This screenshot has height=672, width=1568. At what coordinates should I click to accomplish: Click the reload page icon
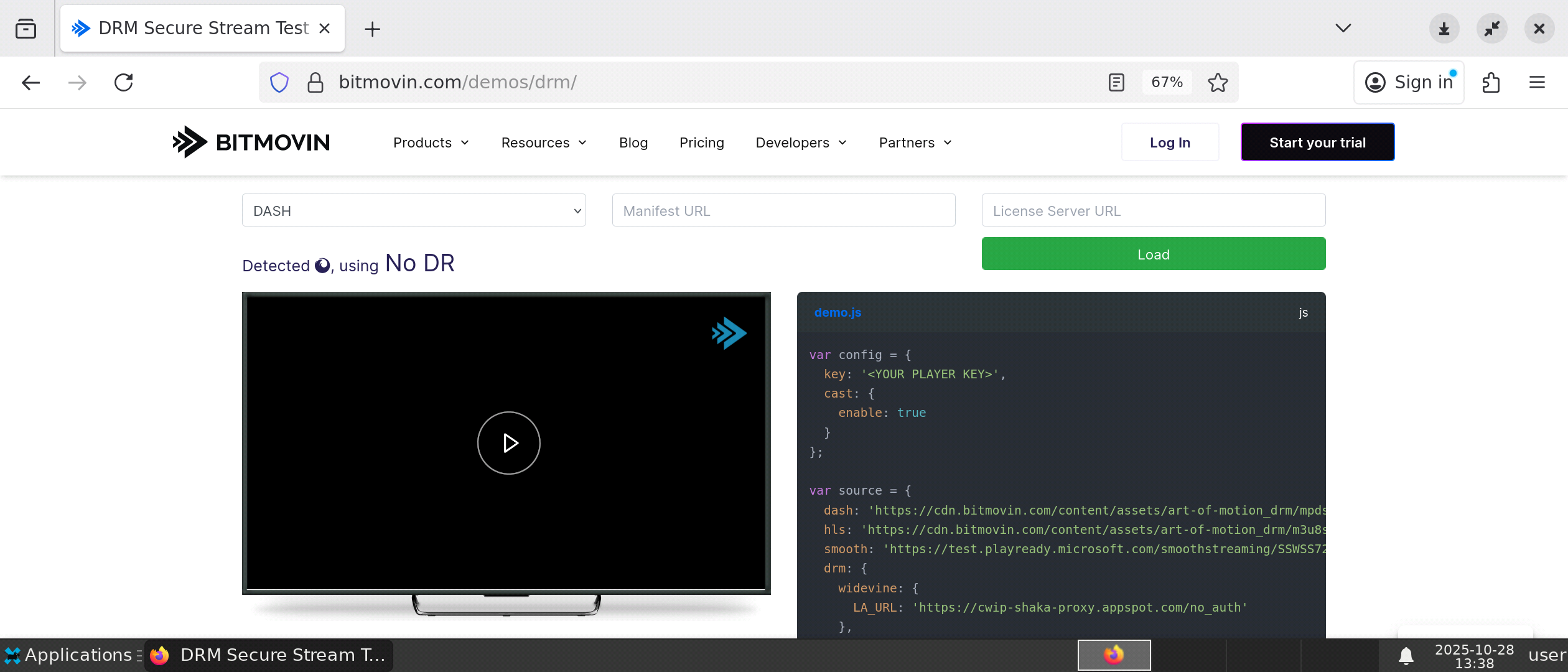tap(124, 82)
